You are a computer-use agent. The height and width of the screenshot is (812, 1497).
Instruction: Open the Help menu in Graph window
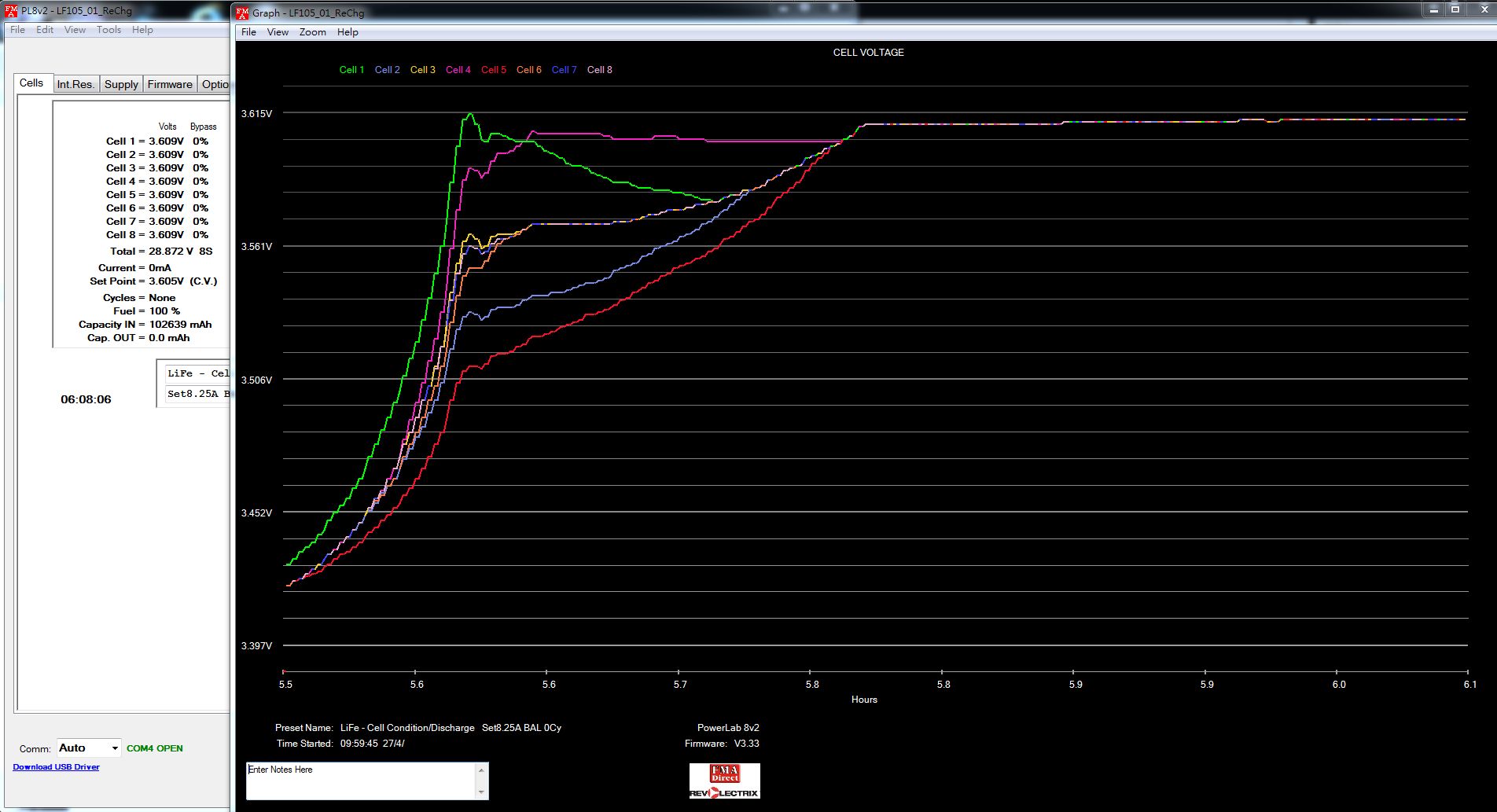coord(348,32)
